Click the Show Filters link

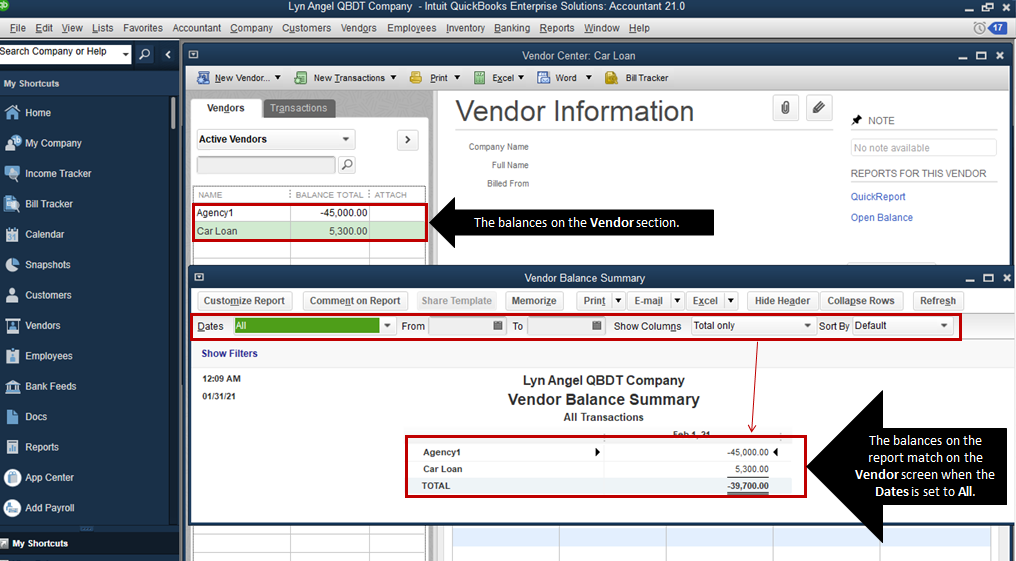click(x=229, y=354)
